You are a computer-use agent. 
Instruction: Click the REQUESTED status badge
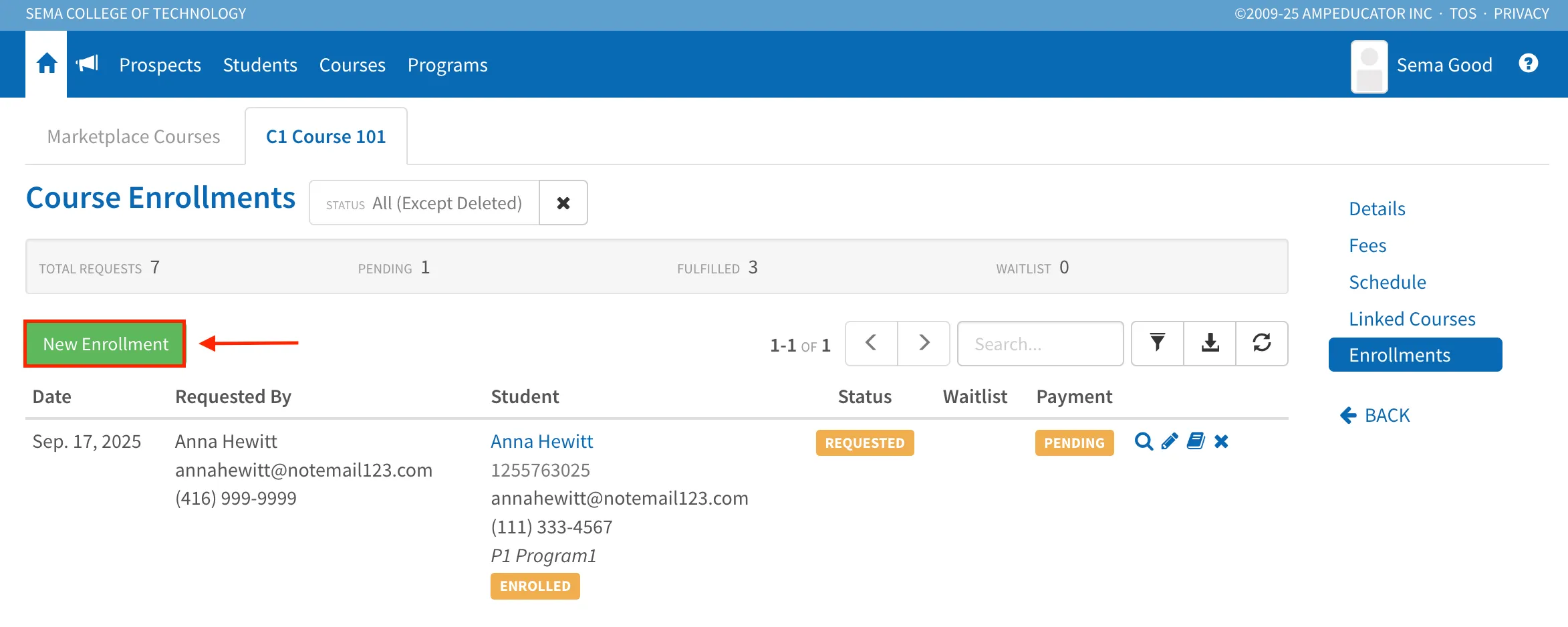point(865,443)
